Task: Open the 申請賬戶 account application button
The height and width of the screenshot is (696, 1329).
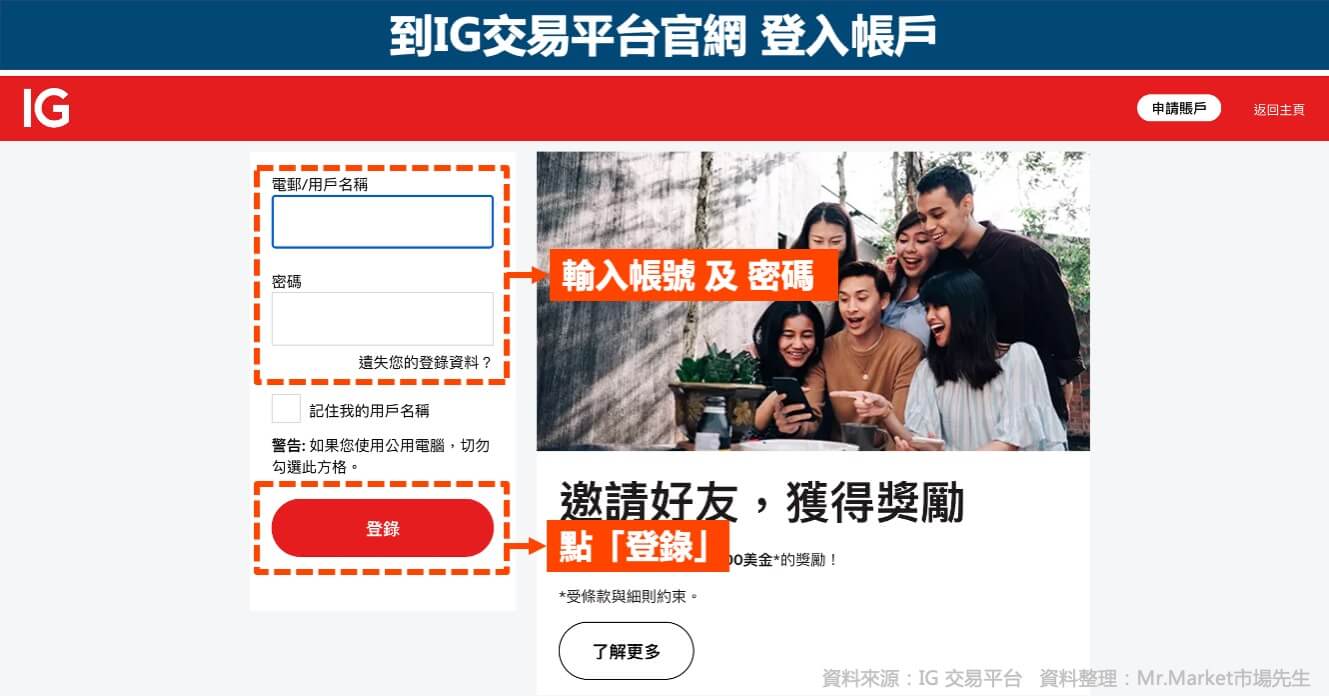Action: (x=1179, y=109)
